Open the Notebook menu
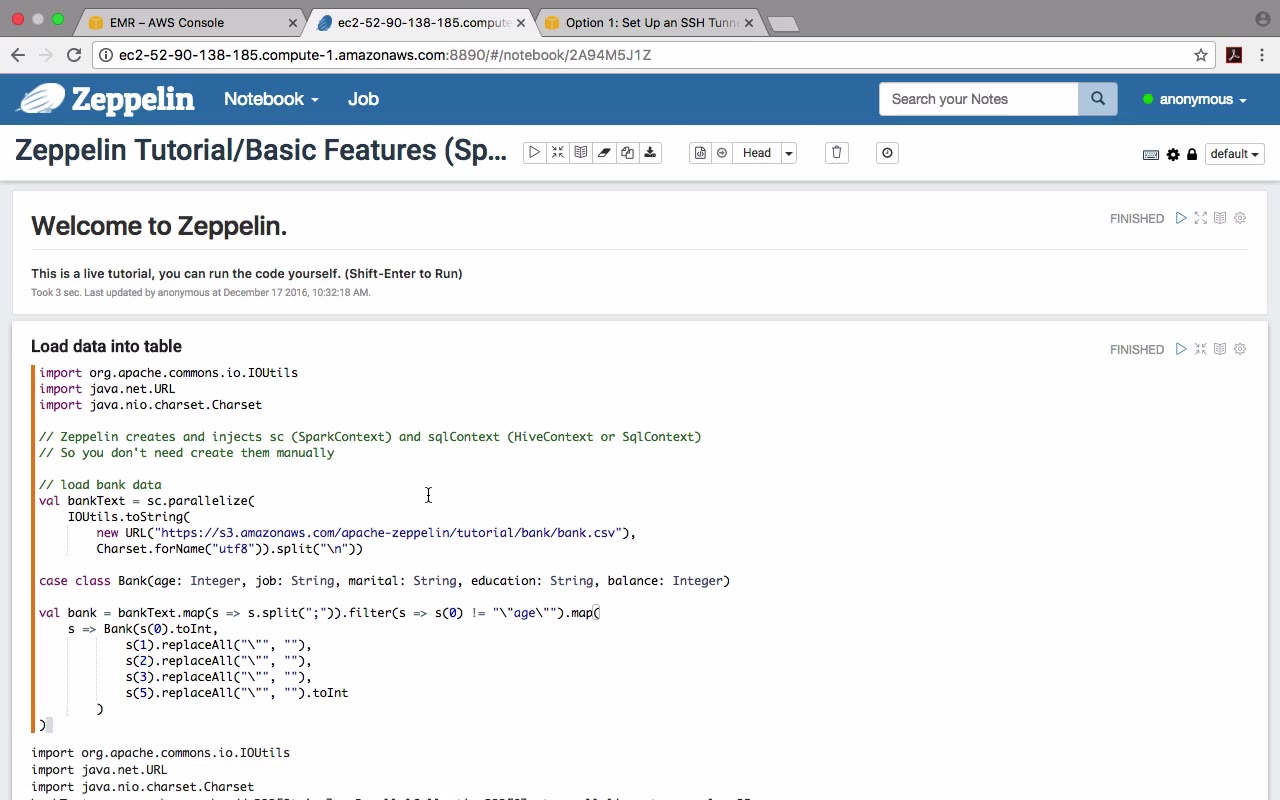Image resolution: width=1280 pixels, height=800 pixels. pos(271,99)
